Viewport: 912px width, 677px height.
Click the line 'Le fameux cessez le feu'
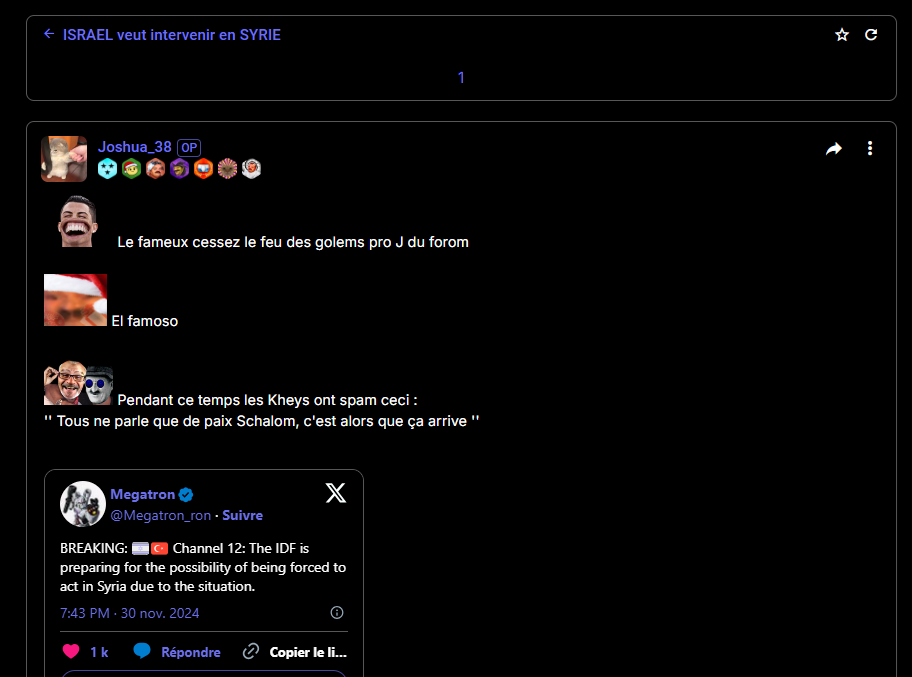coord(293,242)
